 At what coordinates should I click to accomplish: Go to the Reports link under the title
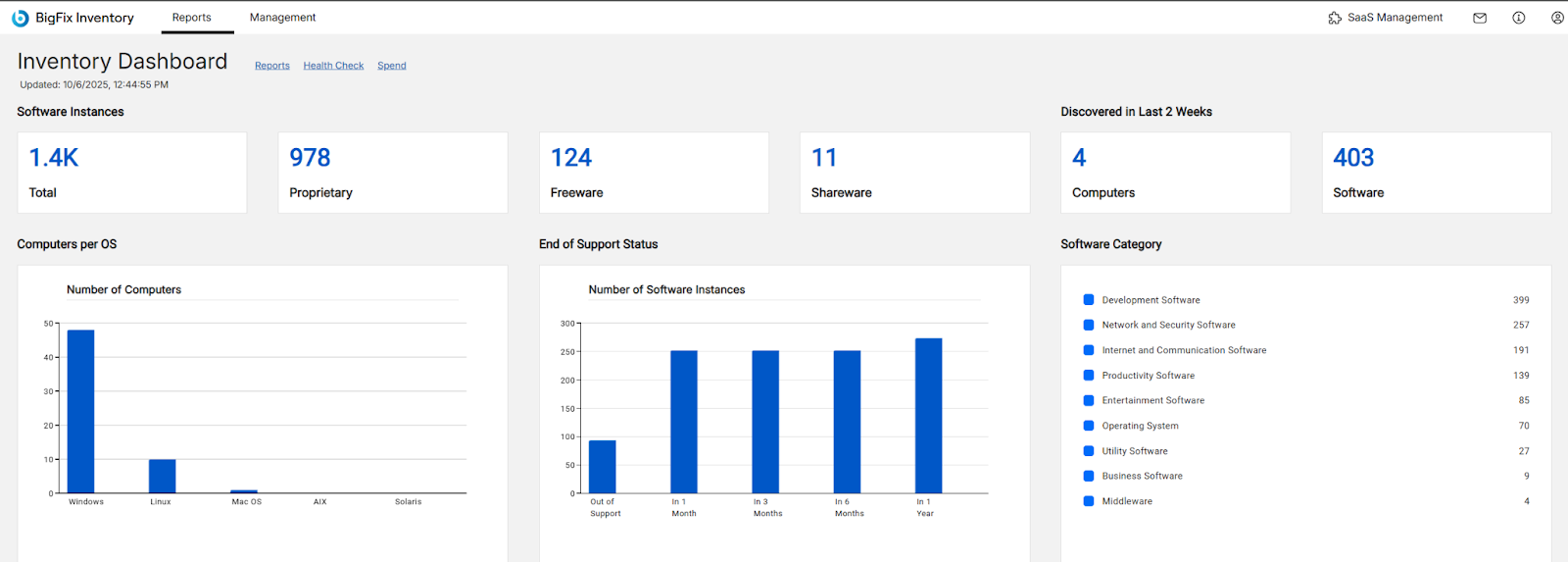(x=272, y=66)
